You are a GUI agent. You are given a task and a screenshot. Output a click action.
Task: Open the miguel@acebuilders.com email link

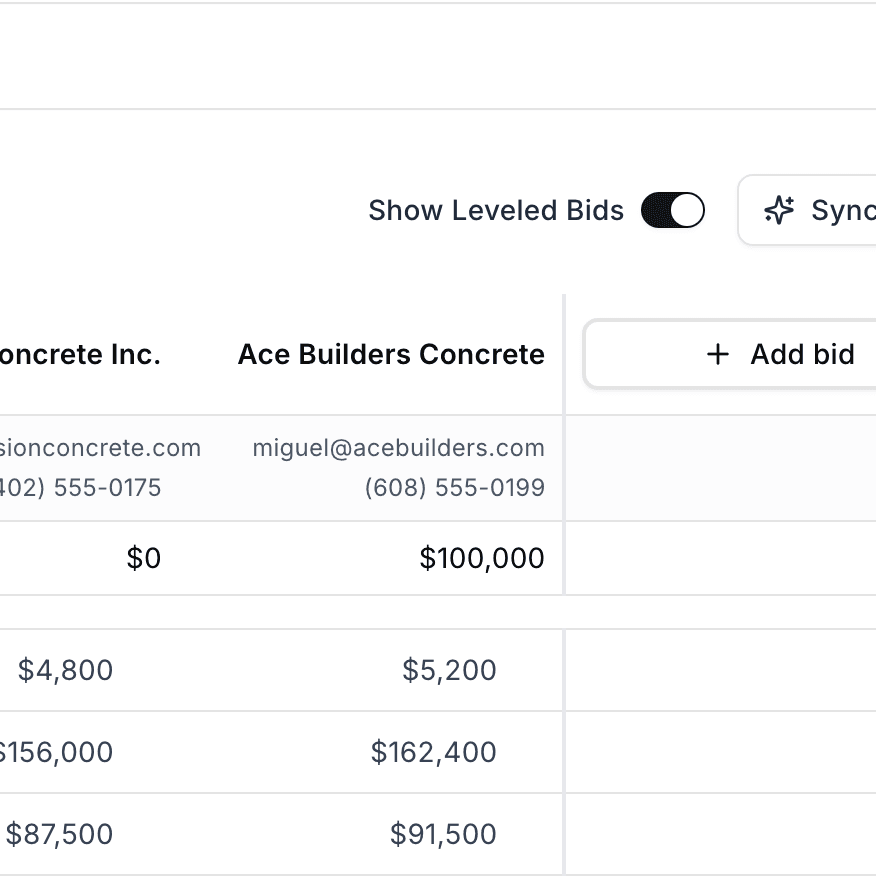398,448
